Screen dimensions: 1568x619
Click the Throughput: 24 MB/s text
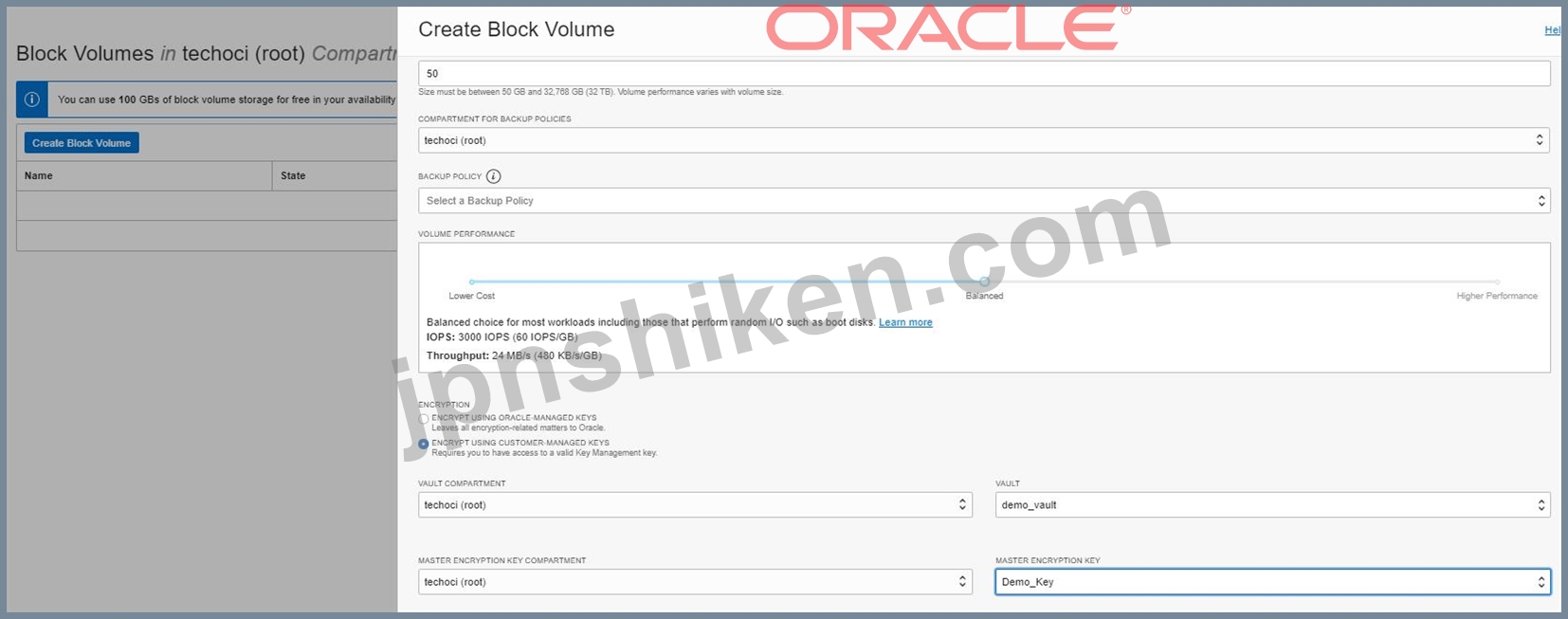pyautogui.click(x=514, y=355)
